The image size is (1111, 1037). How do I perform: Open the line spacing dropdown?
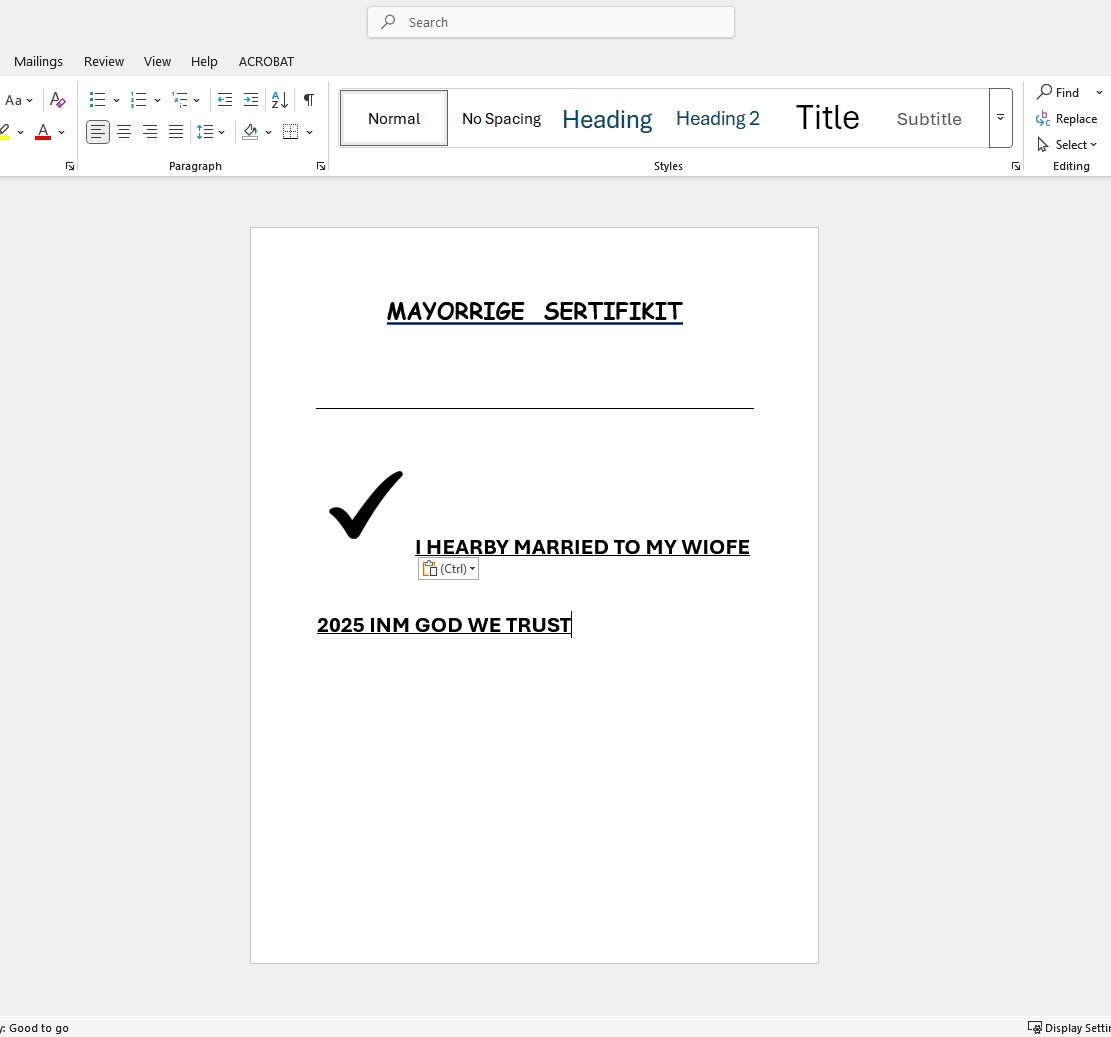pyautogui.click(x=211, y=132)
